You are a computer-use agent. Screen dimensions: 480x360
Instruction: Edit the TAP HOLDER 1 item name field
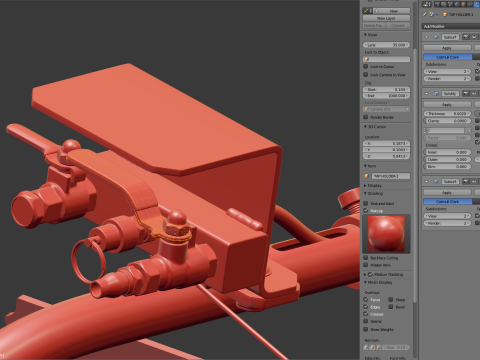click(x=390, y=176)
